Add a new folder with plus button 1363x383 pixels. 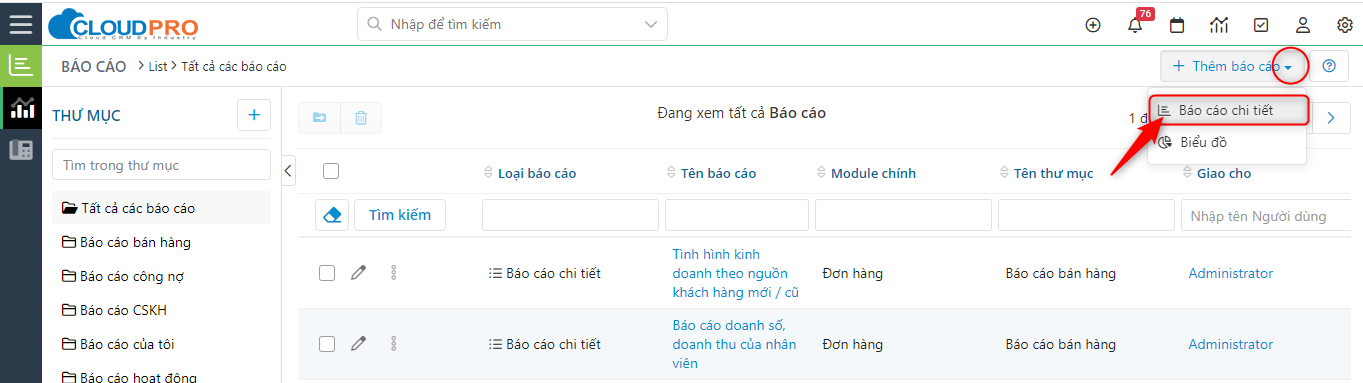pyautogui.click(x=253, y=115)
